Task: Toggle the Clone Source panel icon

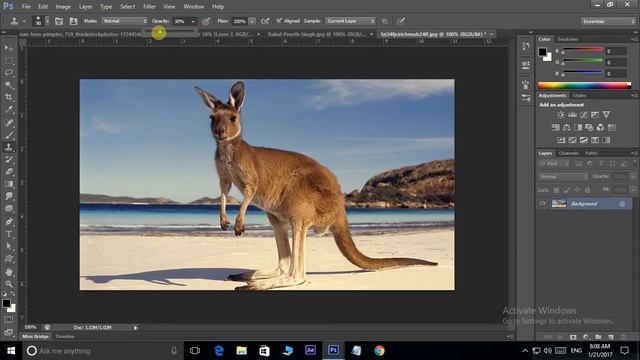Action: point(73,21)
